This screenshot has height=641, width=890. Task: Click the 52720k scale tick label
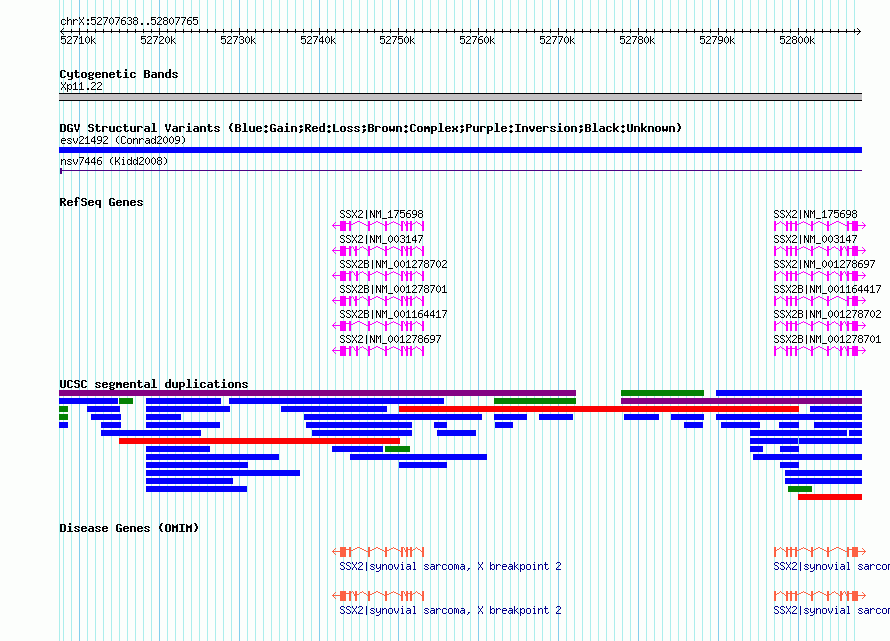[x=158, y=40]
